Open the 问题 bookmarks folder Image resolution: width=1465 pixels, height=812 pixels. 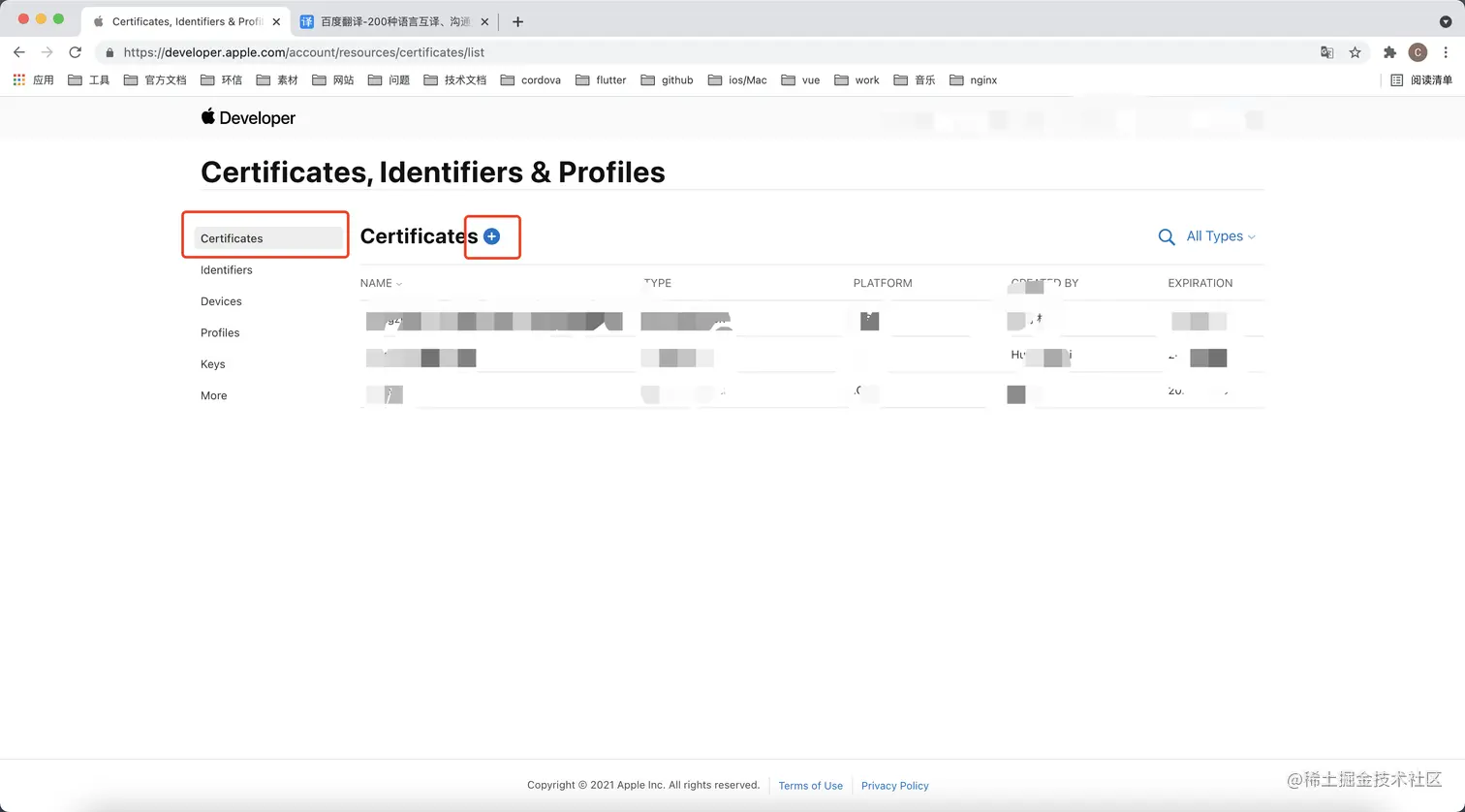[x=389, y=80]
